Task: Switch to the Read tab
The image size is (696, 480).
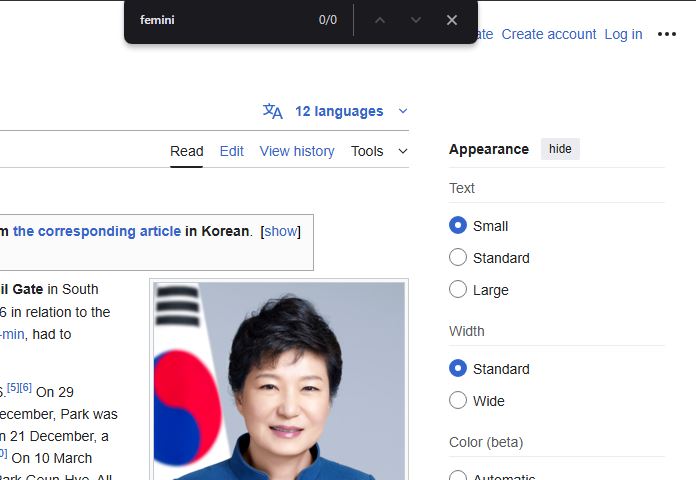Action: coord(186,151)
